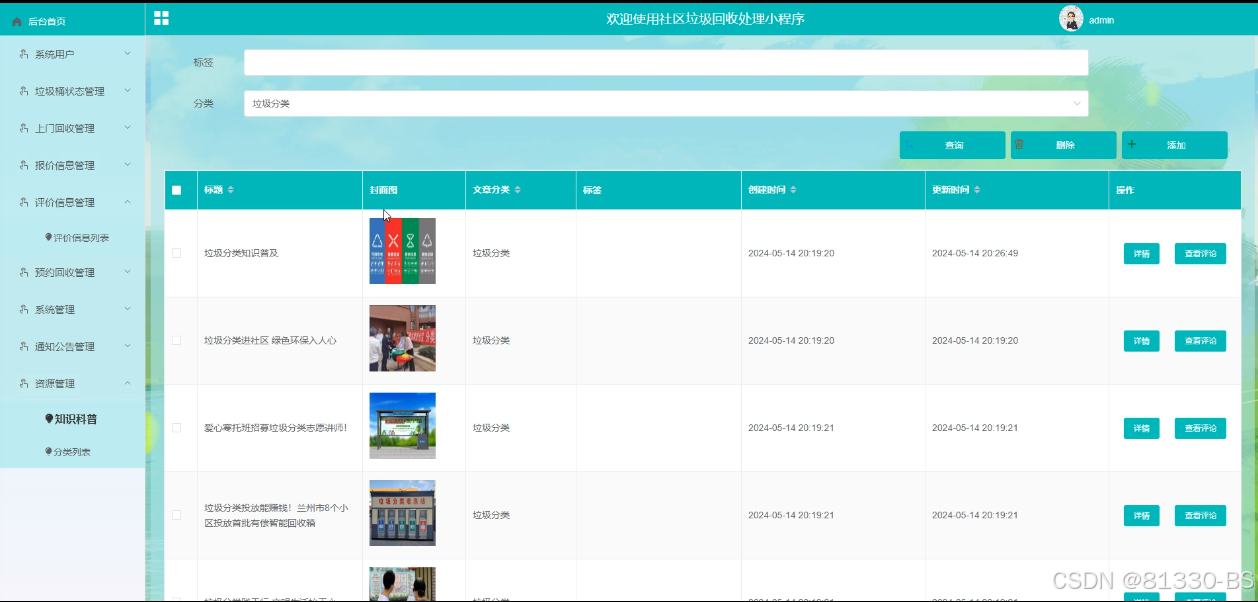
Task: Expand 通知公告管理 with its chevron
Action: point(127,346)
